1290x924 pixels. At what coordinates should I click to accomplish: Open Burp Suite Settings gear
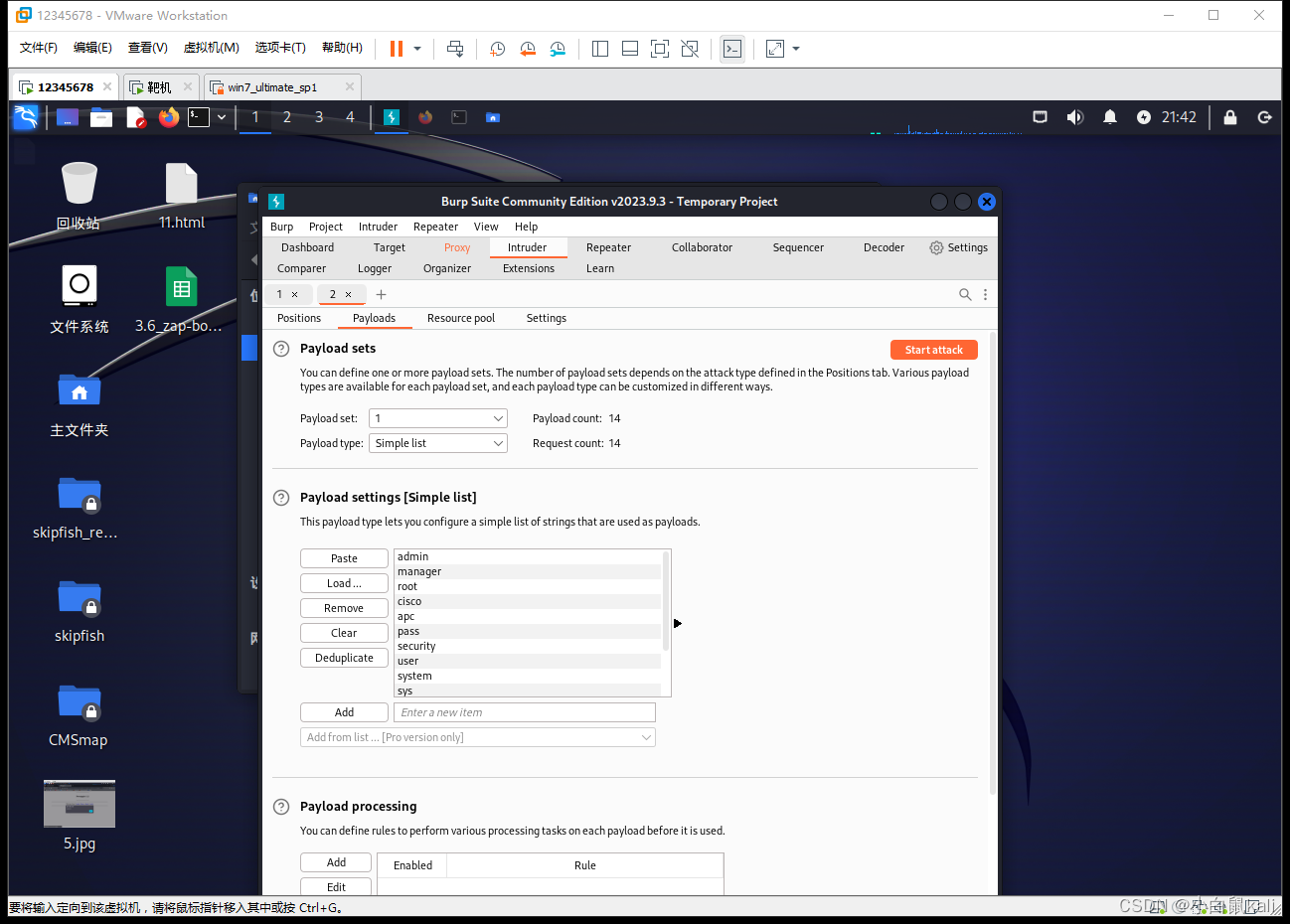[x=958, y=247]
